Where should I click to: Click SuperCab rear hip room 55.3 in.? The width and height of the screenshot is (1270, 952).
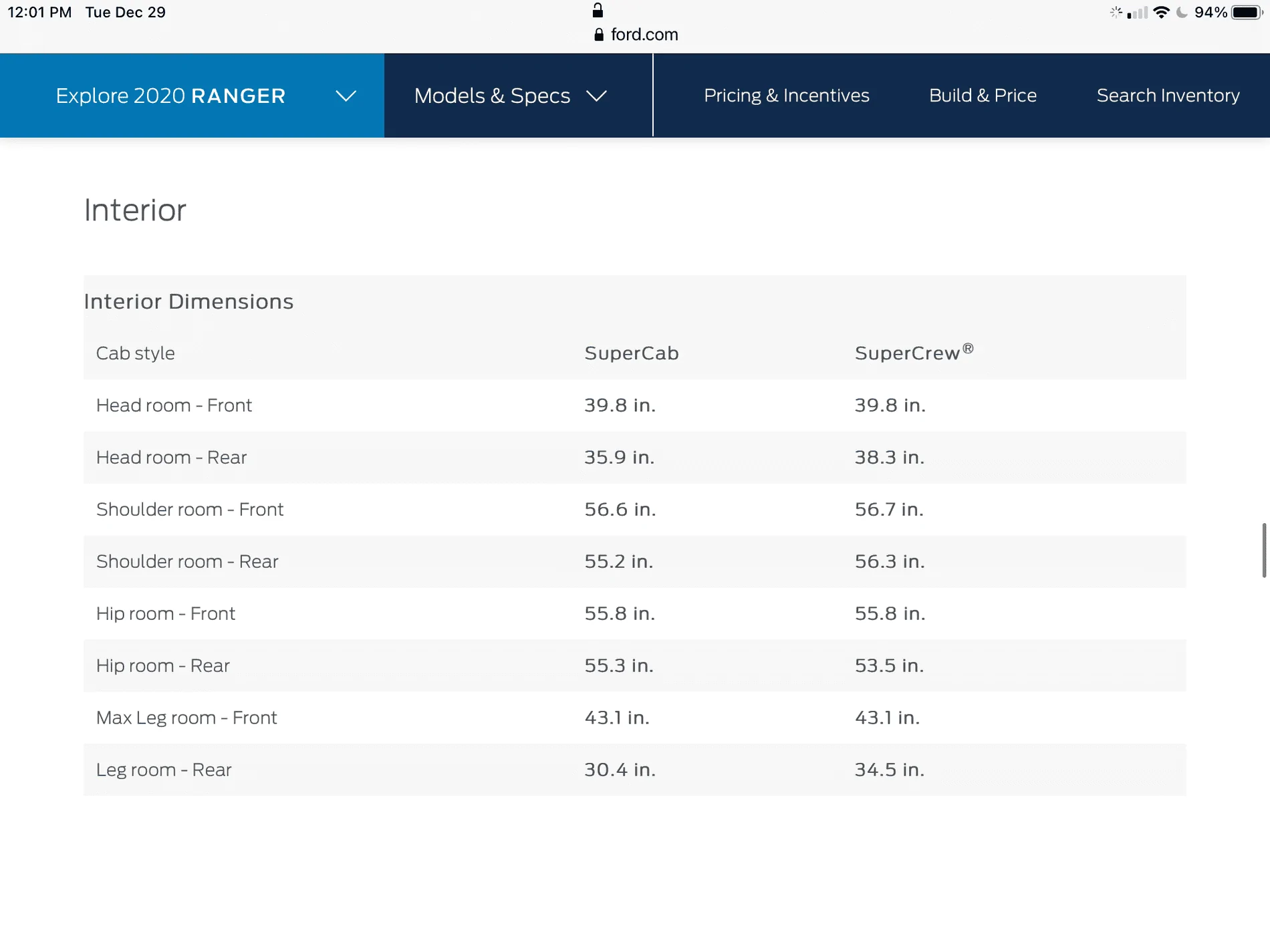click(619, 665)
